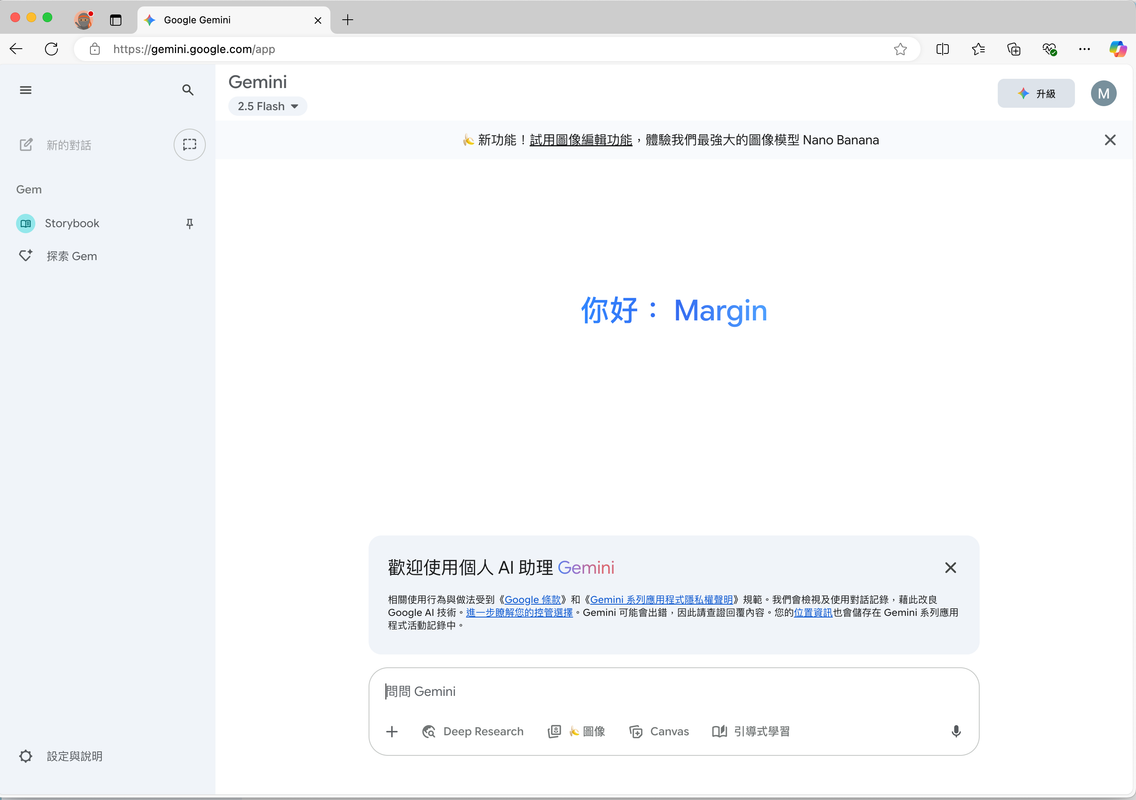The height and width of the screenshot is (800, 1136).
Task: Click the Gem section label
Action: point(29,189)
